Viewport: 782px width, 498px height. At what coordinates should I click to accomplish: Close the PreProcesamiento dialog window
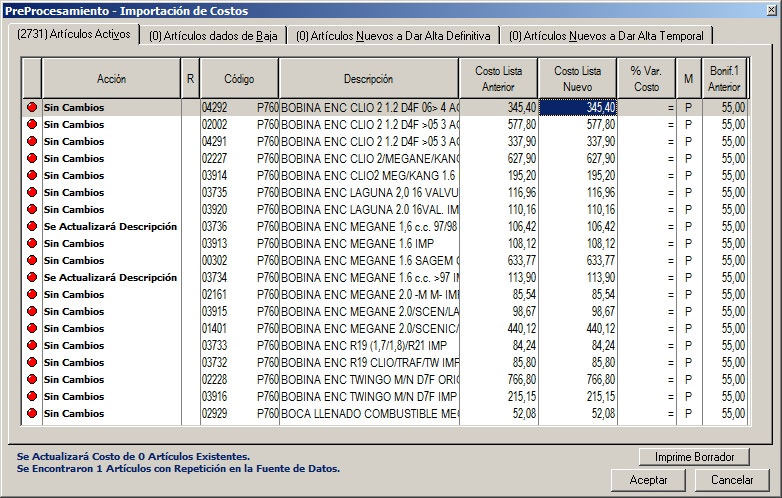point(769,10)
